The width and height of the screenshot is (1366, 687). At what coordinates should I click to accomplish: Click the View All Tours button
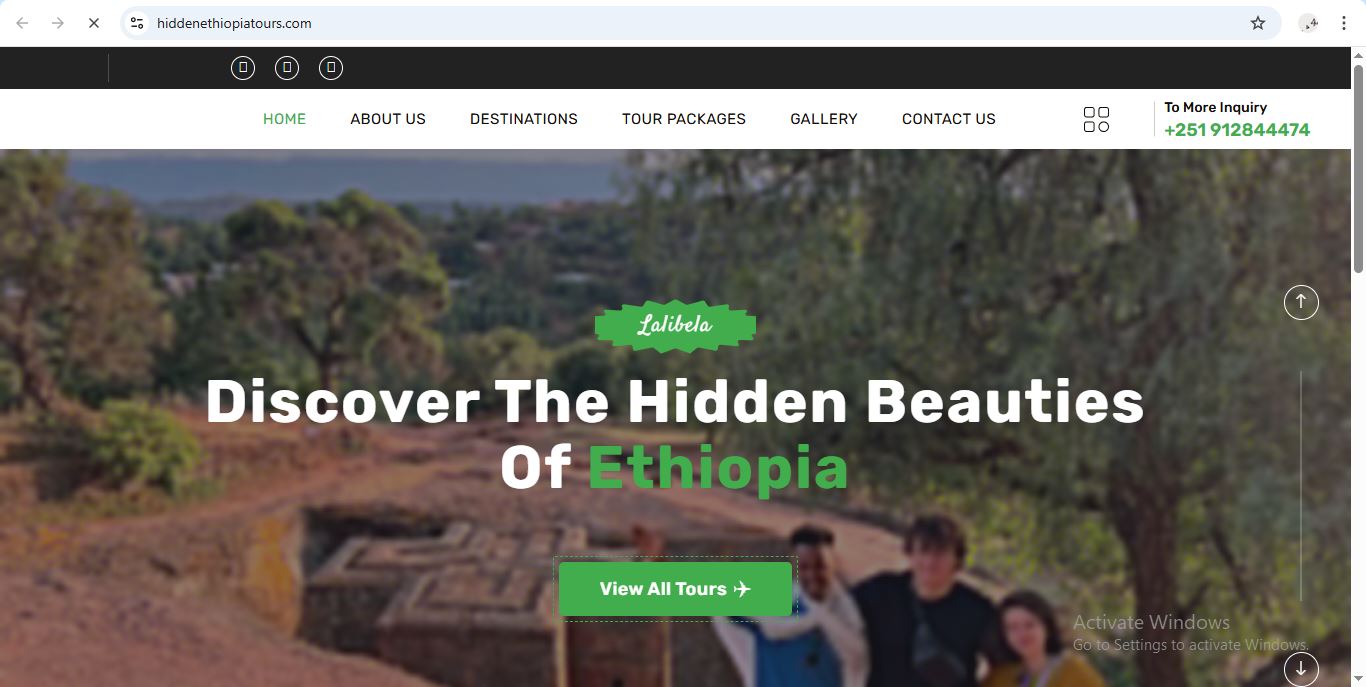(x=675, y=589)
